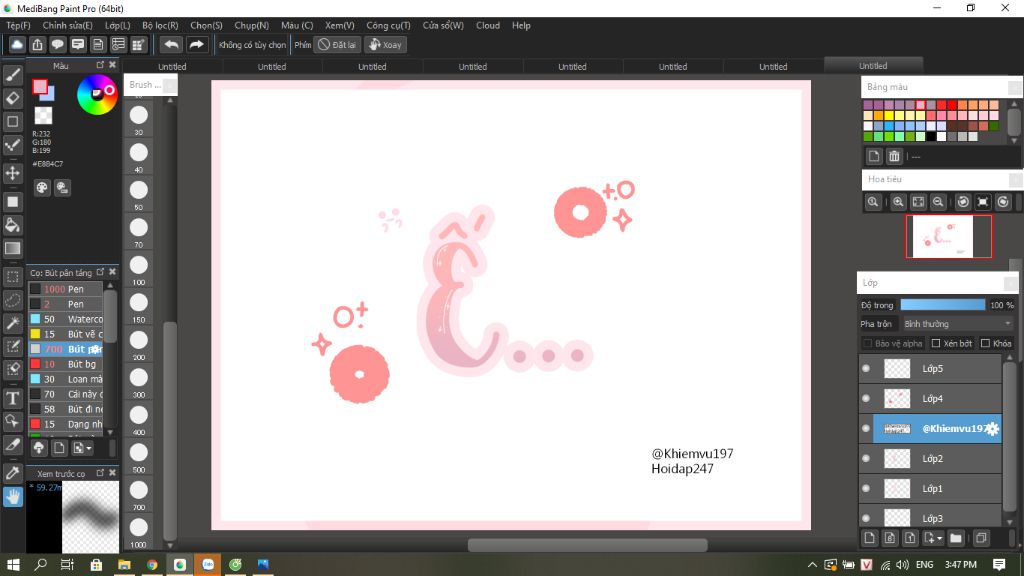This screenshot has width=1024, height=576.
Task: Expand the new-layer dropdown arrow in layer panel
Action: point(940,538)
